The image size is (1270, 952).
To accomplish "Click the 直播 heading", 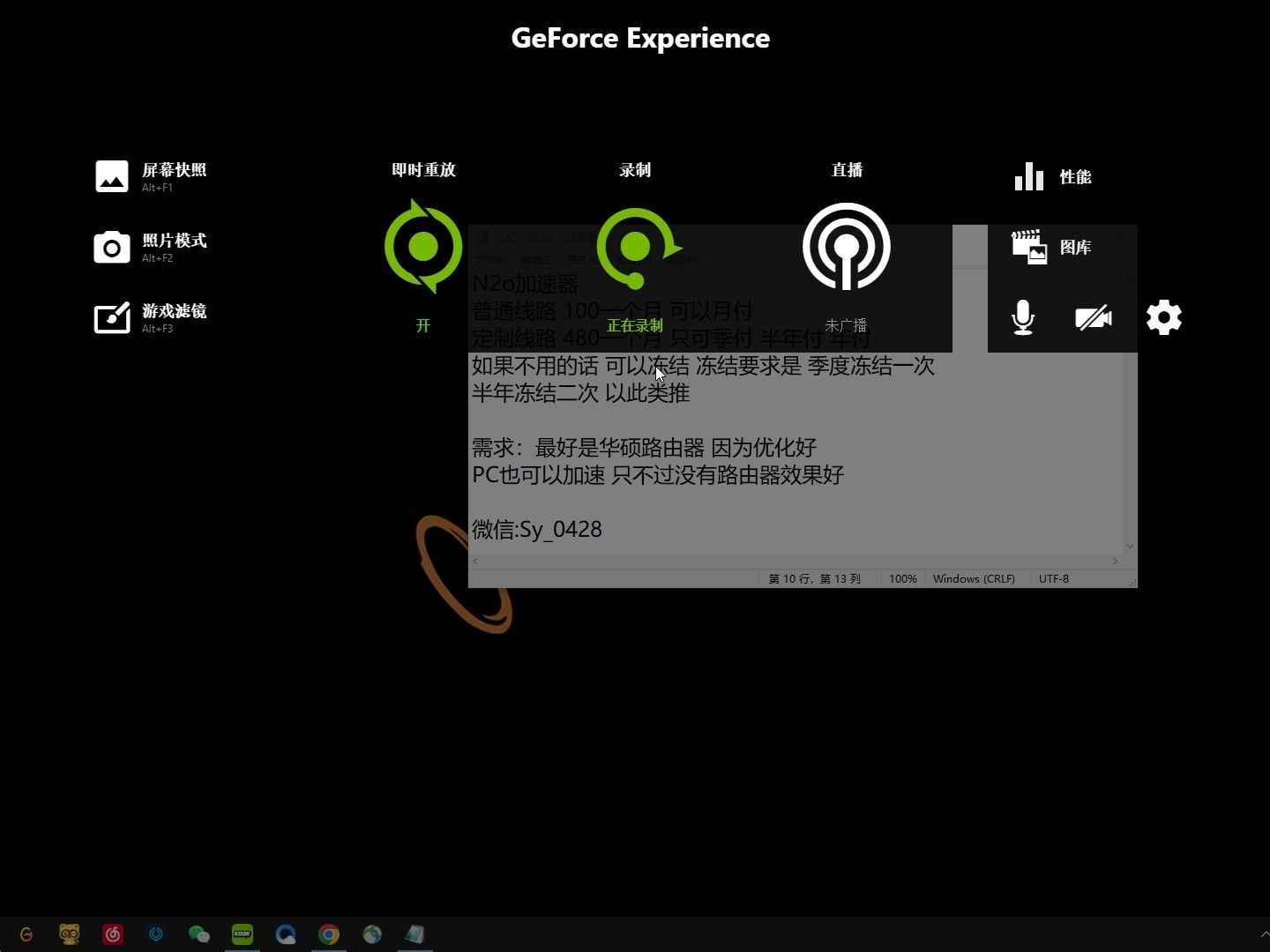I will click(847, 170).
